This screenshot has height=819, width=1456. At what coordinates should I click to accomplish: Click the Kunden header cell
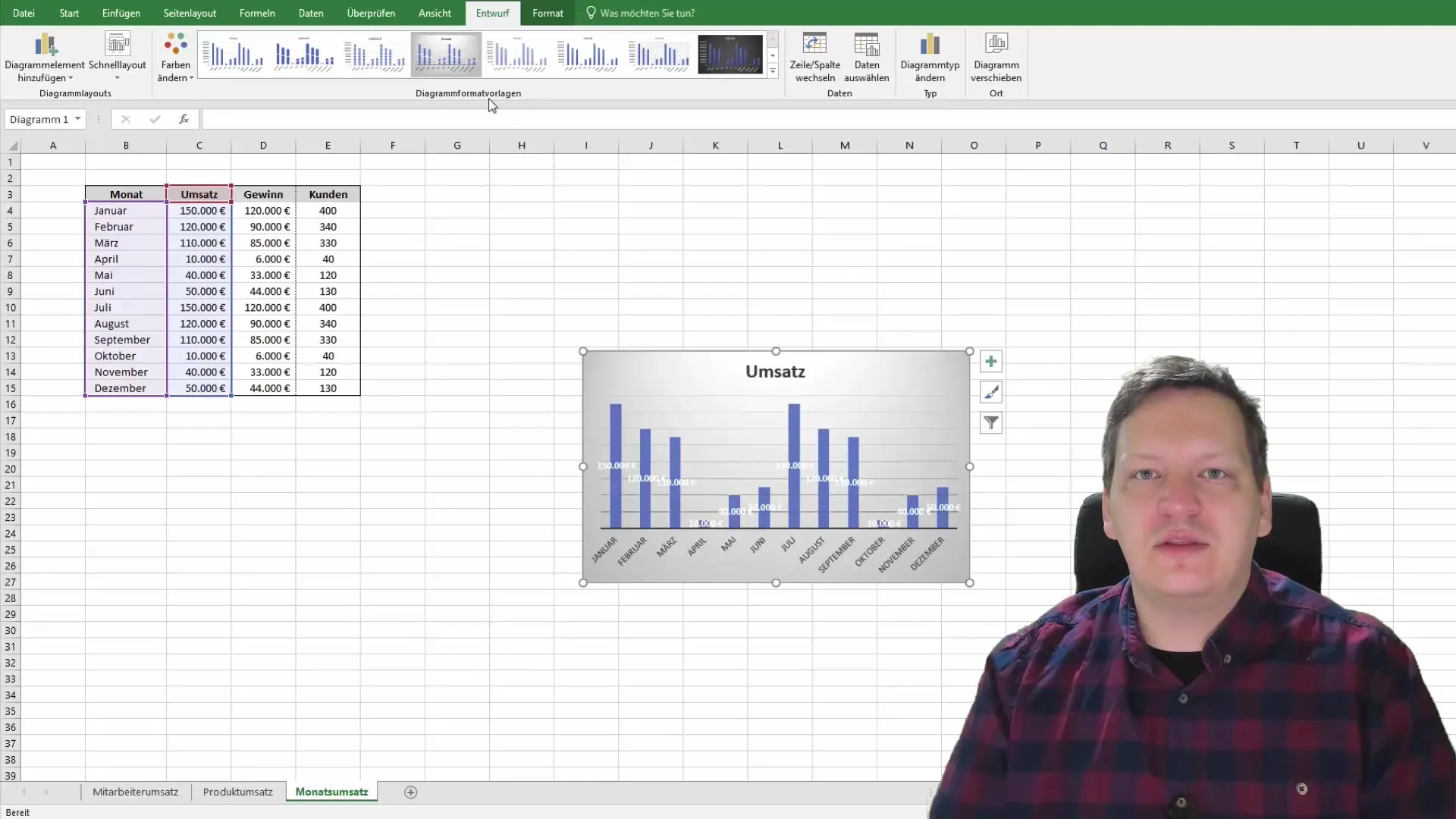click(328, 194)
